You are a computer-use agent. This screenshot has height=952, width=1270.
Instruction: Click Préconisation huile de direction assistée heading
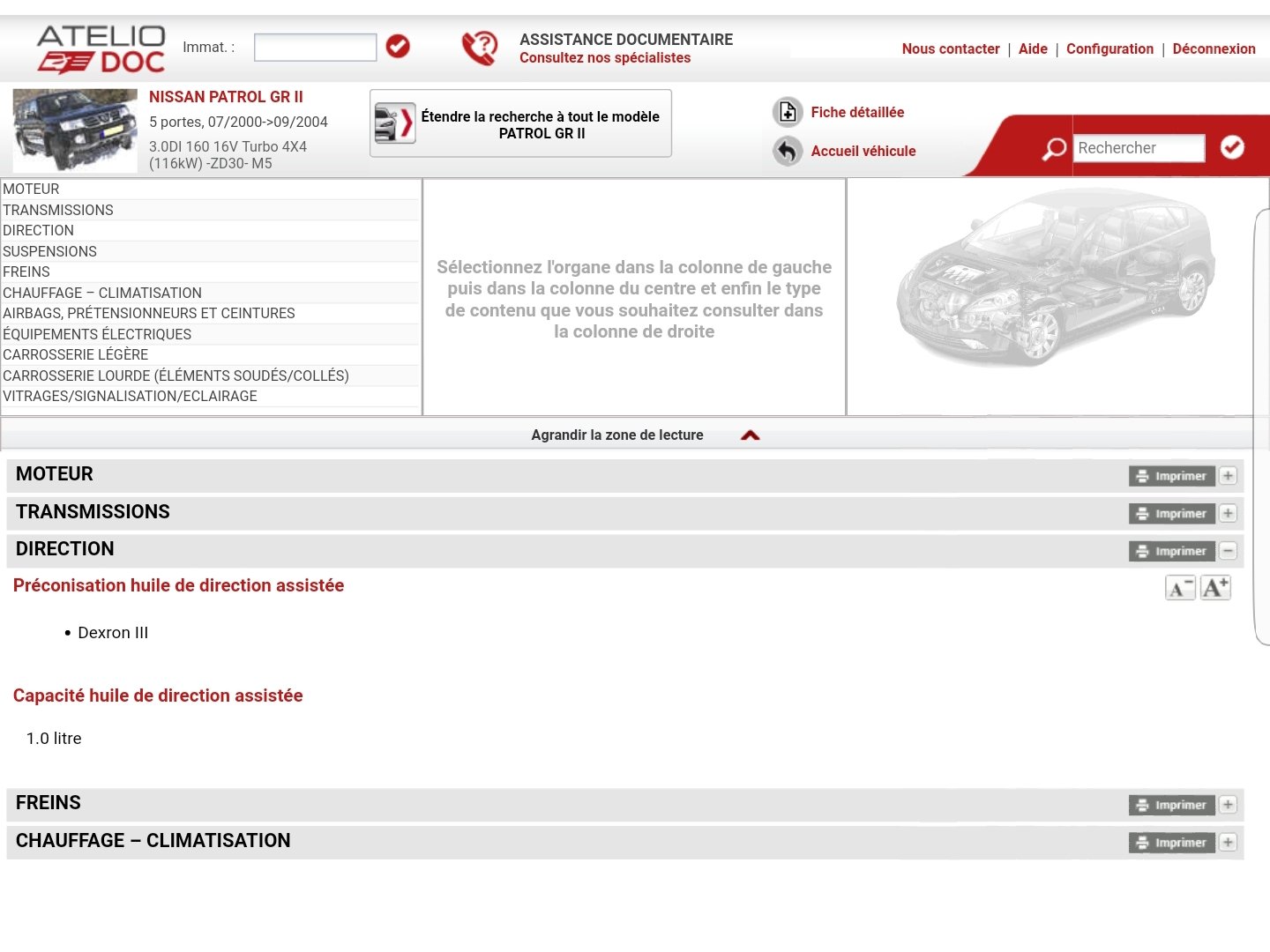click(x=178, y=586)
